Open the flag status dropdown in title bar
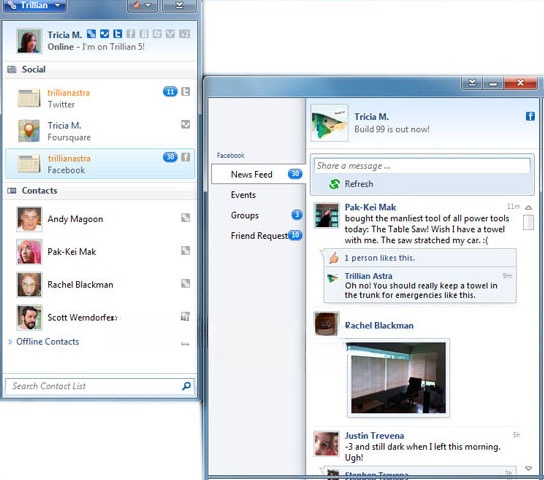 pyautogui.click(x=142, y=6)
